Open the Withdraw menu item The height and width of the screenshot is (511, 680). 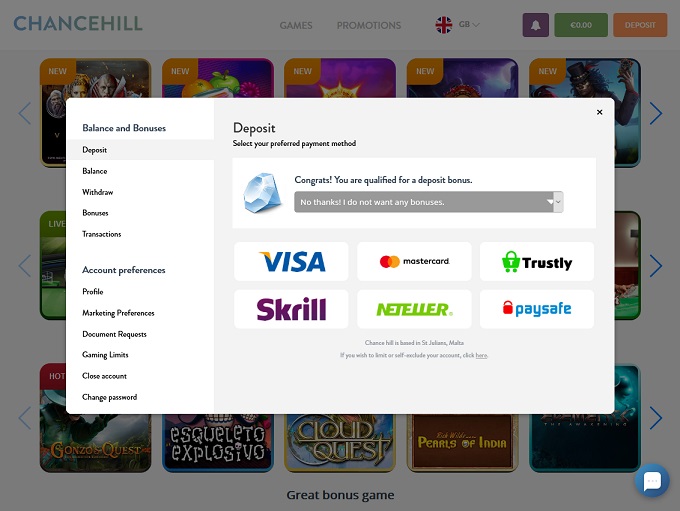tap(98, 192)
